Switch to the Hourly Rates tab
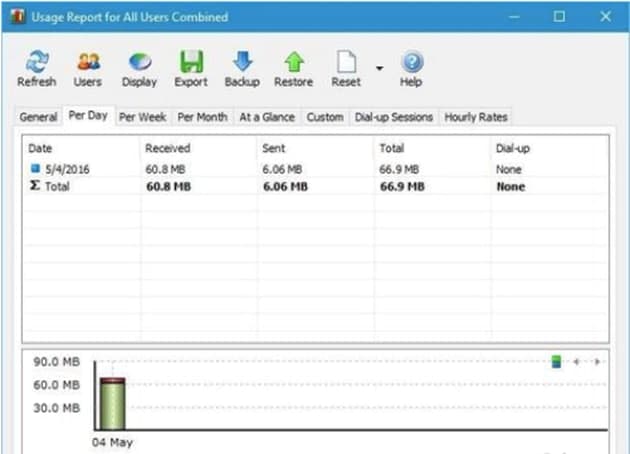Image resolution: width=630 pixels, height=454 pixels. [x=476, y=117]
